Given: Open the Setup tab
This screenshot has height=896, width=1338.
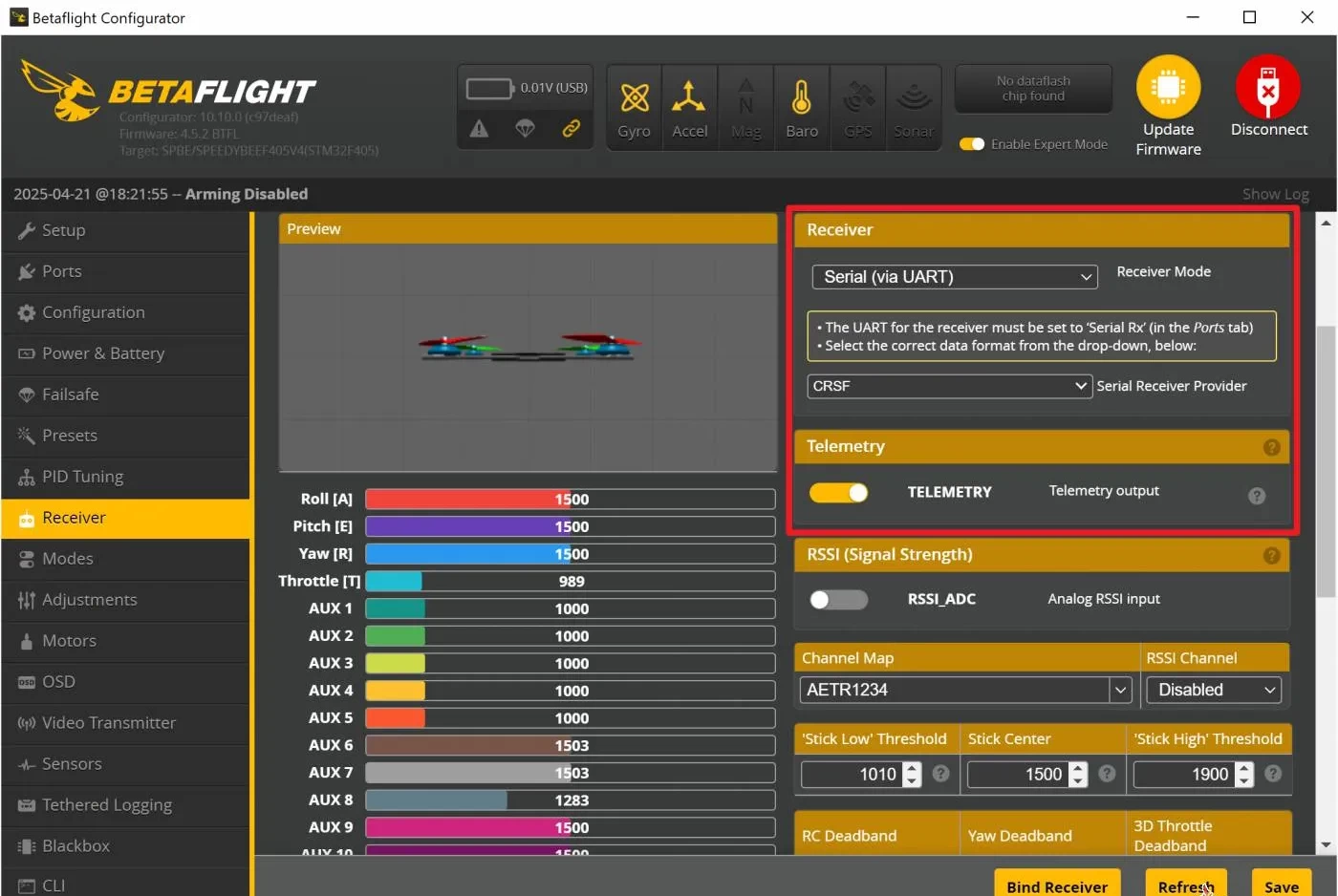Looking at the screenshot, I should 126,230.
